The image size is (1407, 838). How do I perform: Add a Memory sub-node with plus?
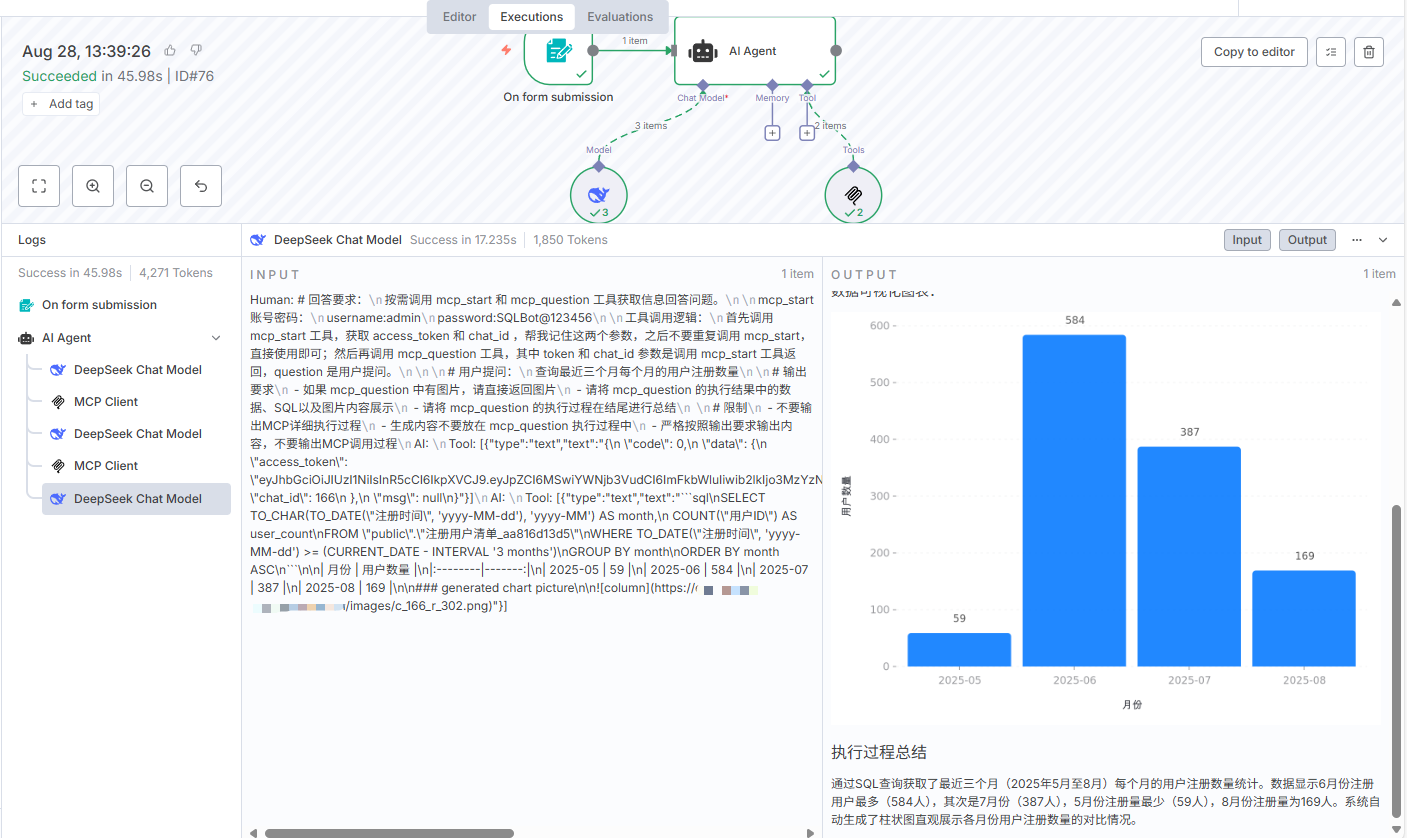(772, 133)
